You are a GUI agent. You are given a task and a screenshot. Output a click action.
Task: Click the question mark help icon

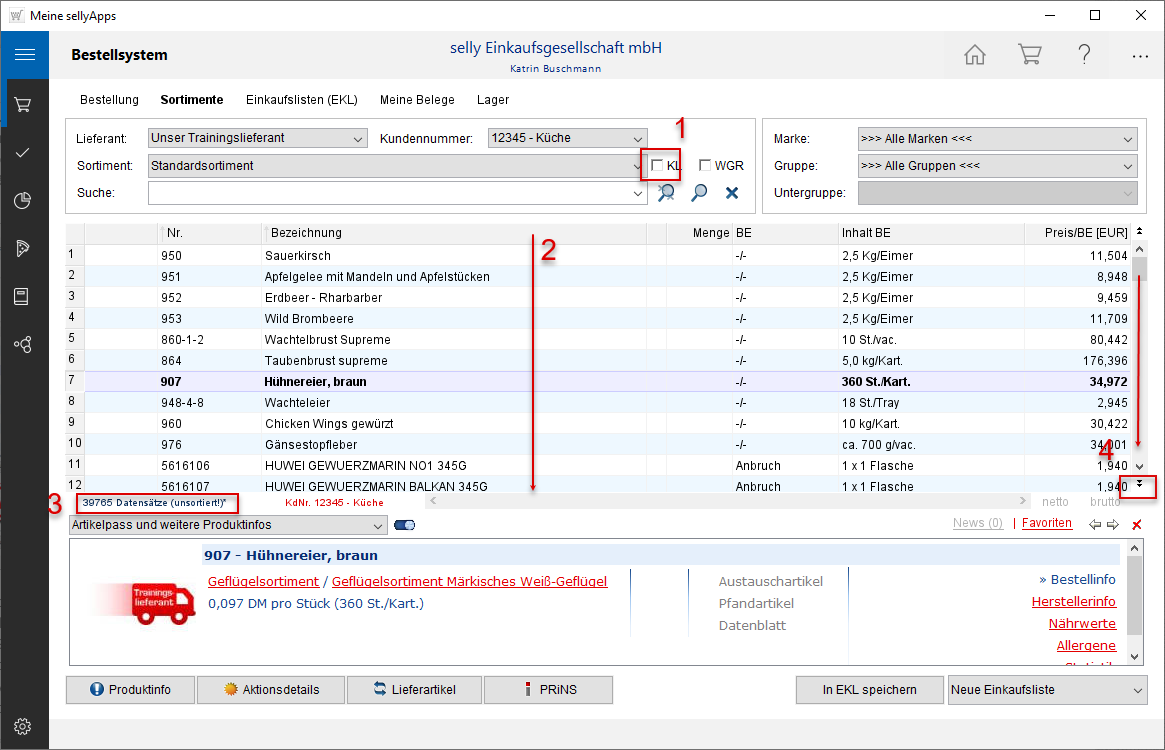[x=1084, y=55]
